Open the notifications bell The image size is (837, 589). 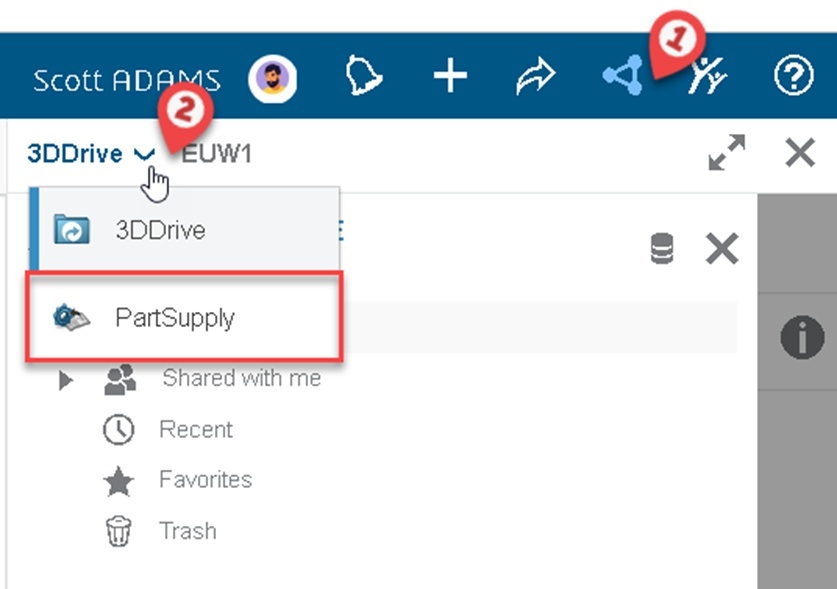pos(363,75)
